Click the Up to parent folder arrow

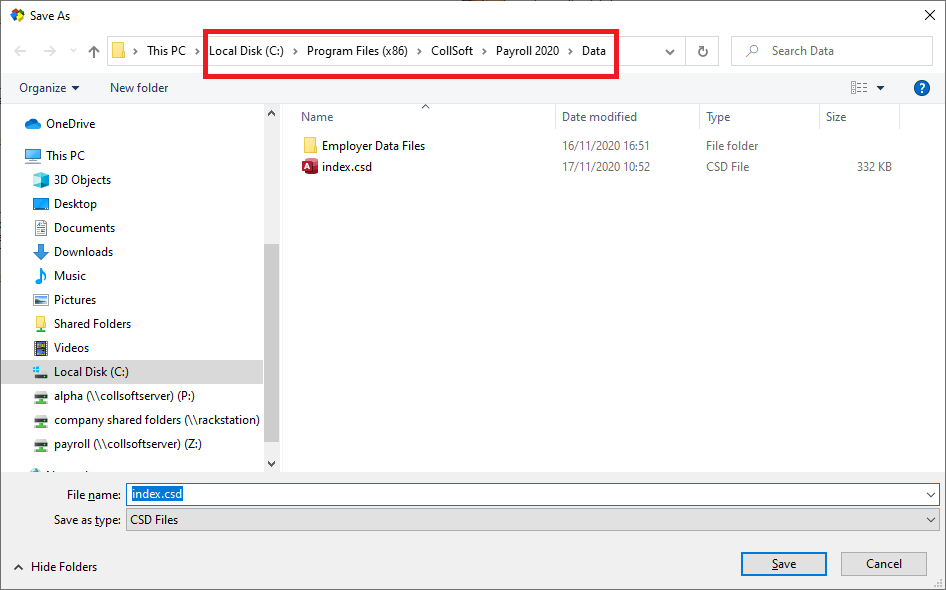point(94,51)
